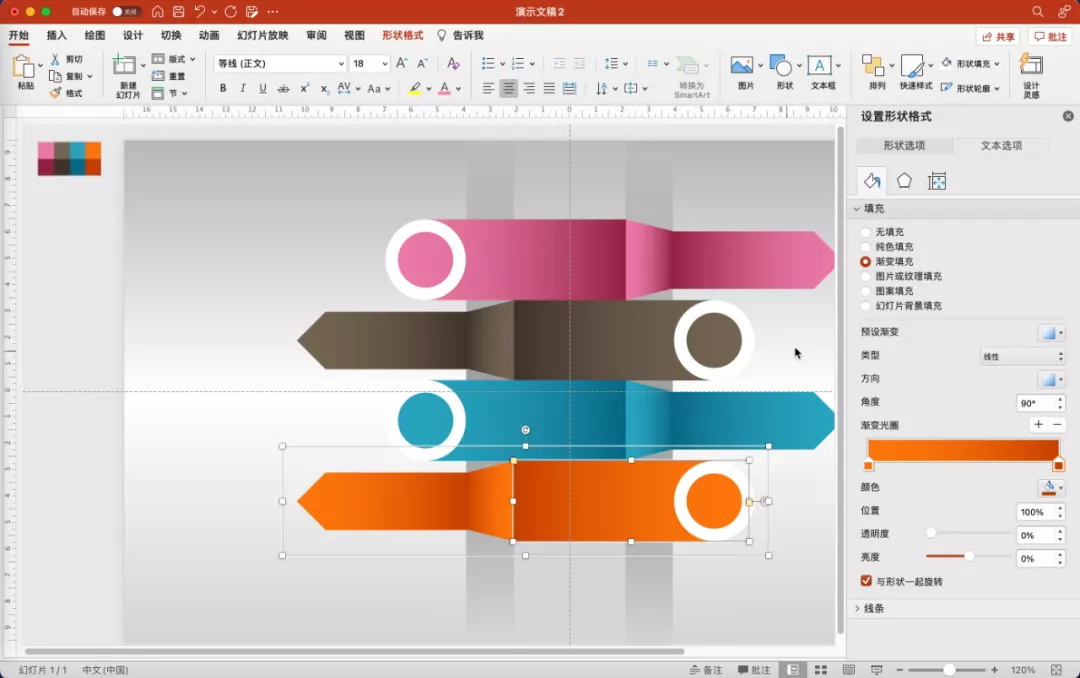Screen dimensions: 1080x678
Task: Open Preset Gradients dropdown
Action: click(1051, 333)
